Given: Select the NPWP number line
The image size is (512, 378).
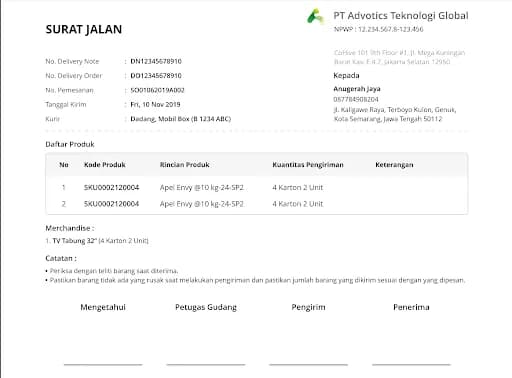Looking at the screenshot, I should [x=379, y=29].
